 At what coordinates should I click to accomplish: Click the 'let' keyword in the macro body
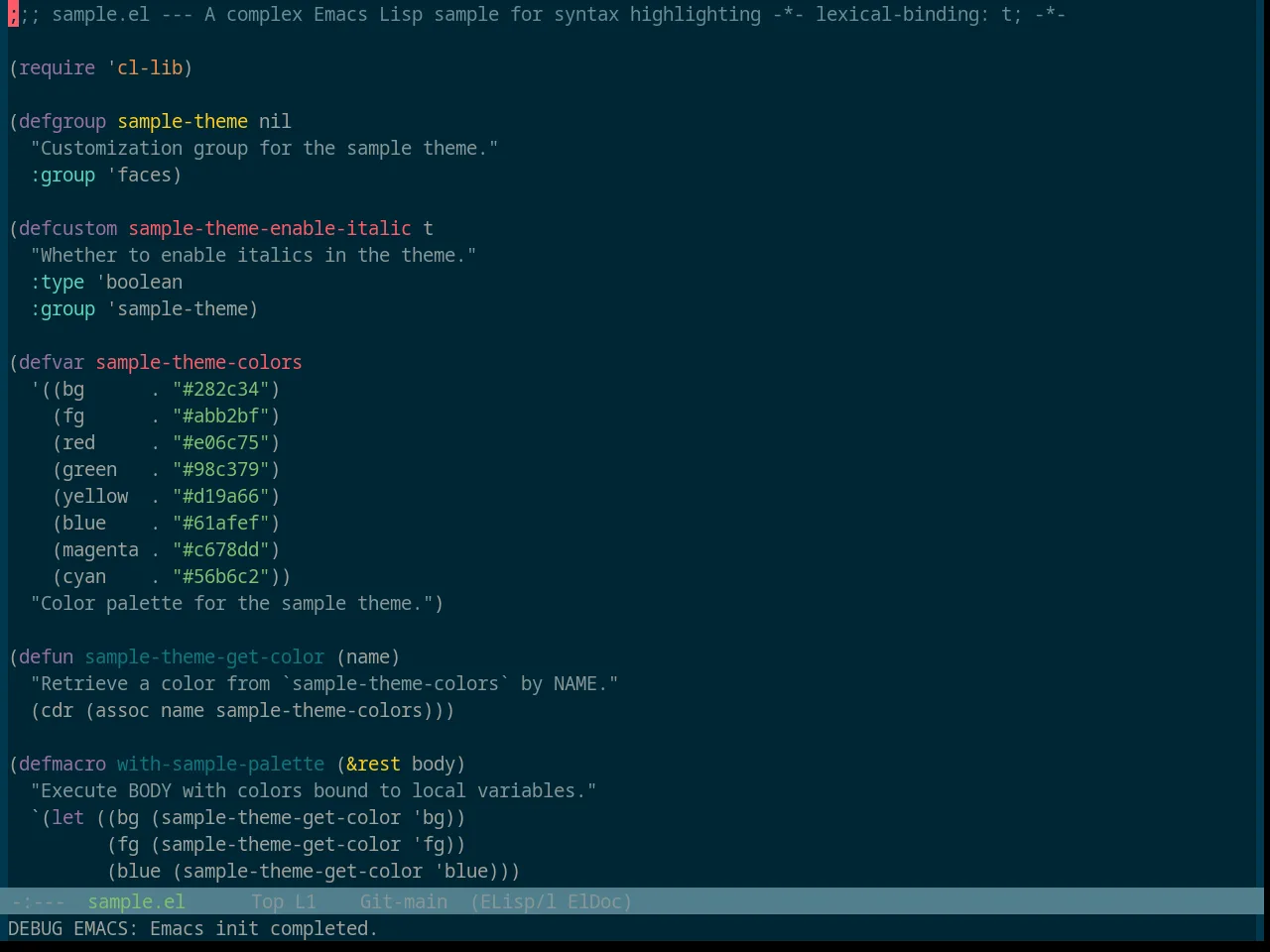(67, 817)
